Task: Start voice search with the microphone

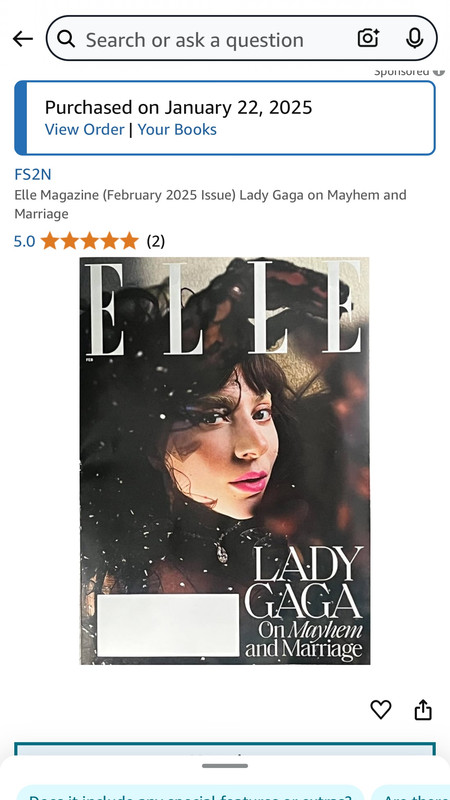Action: coord(414,38)
